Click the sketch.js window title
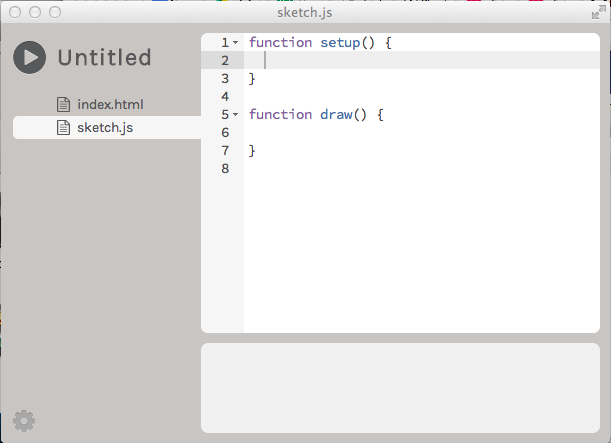This screenshot has width=611, height=443. click(x=305, y=12)
